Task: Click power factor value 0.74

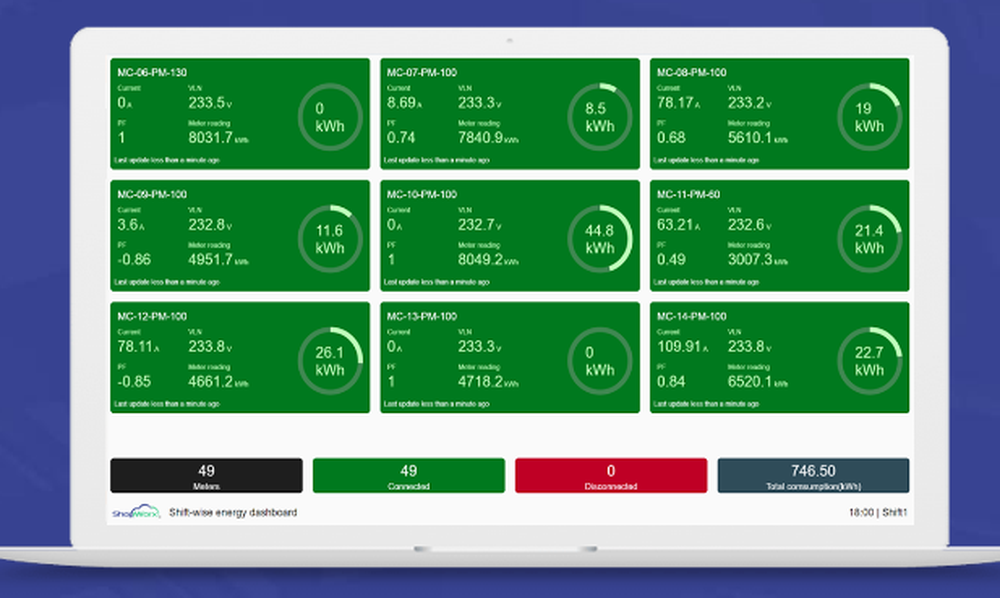Action: (401, 138)
